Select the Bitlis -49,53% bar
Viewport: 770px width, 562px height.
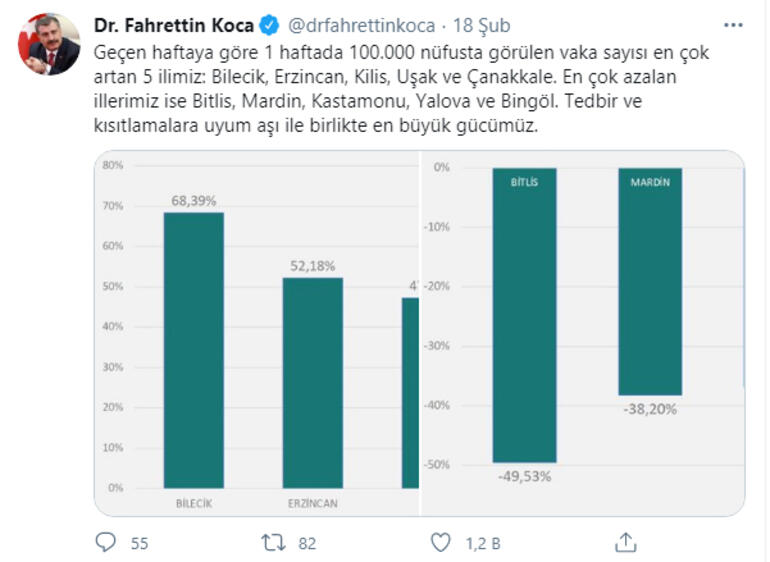coord(525,315)
